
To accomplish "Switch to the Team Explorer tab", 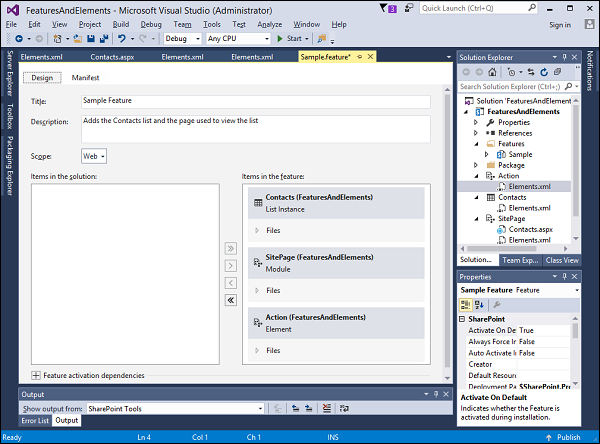I will pyautogui.click(x=520, y=260).
